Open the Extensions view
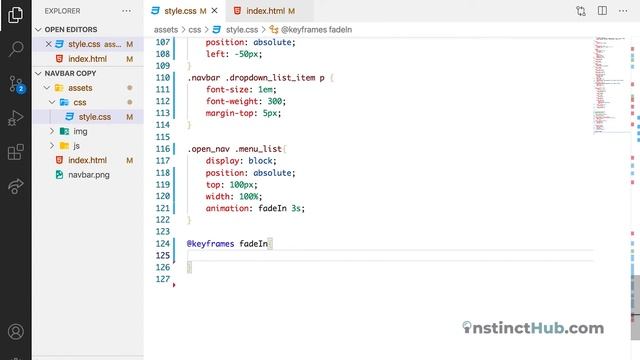 (x=16, y=152)
